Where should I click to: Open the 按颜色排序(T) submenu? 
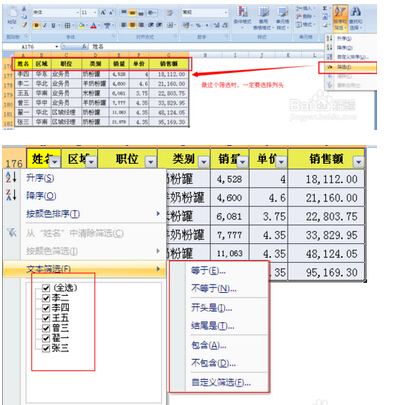[85, 214]
